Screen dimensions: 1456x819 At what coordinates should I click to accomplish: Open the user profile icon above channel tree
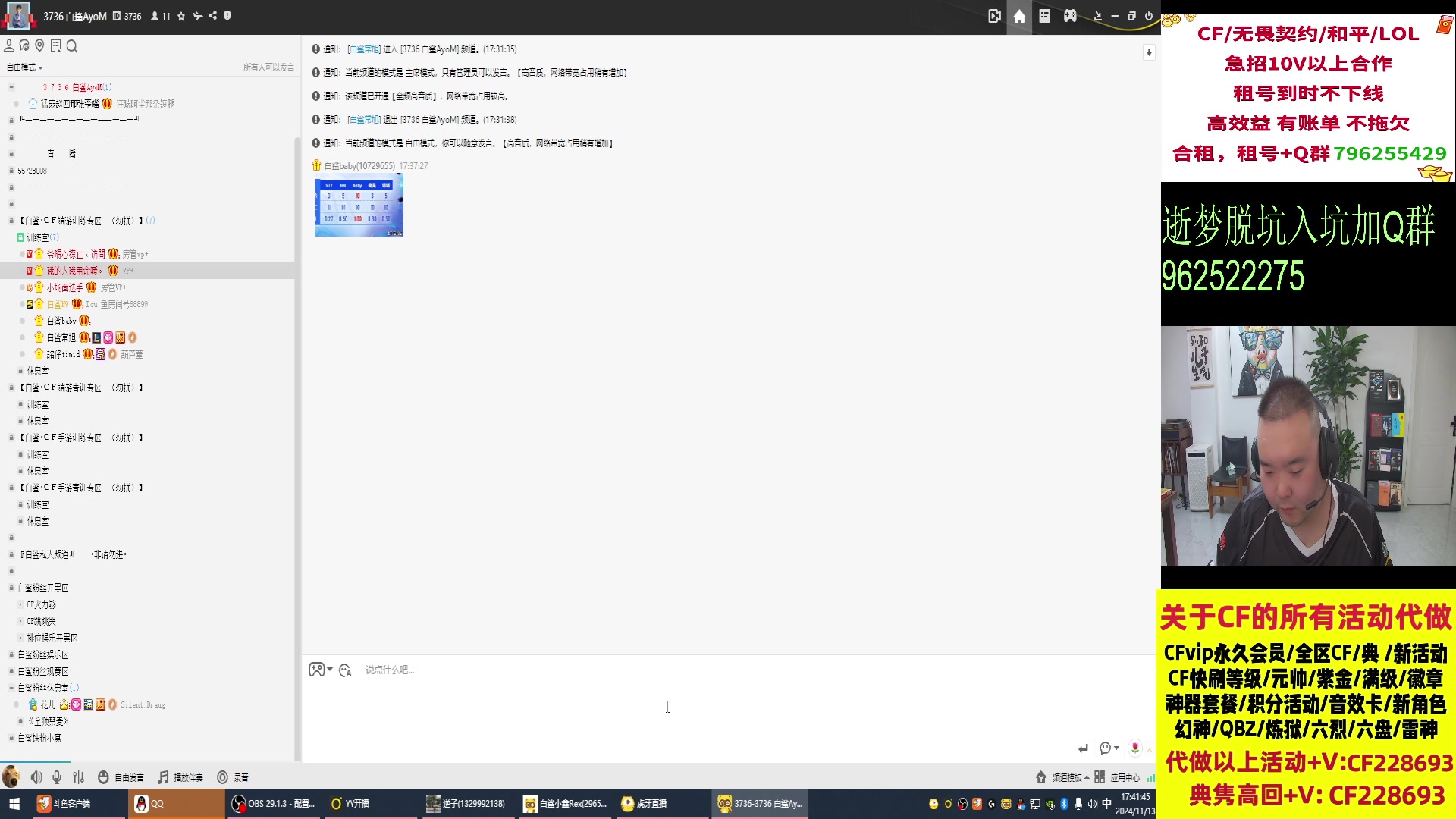point(9,46)
